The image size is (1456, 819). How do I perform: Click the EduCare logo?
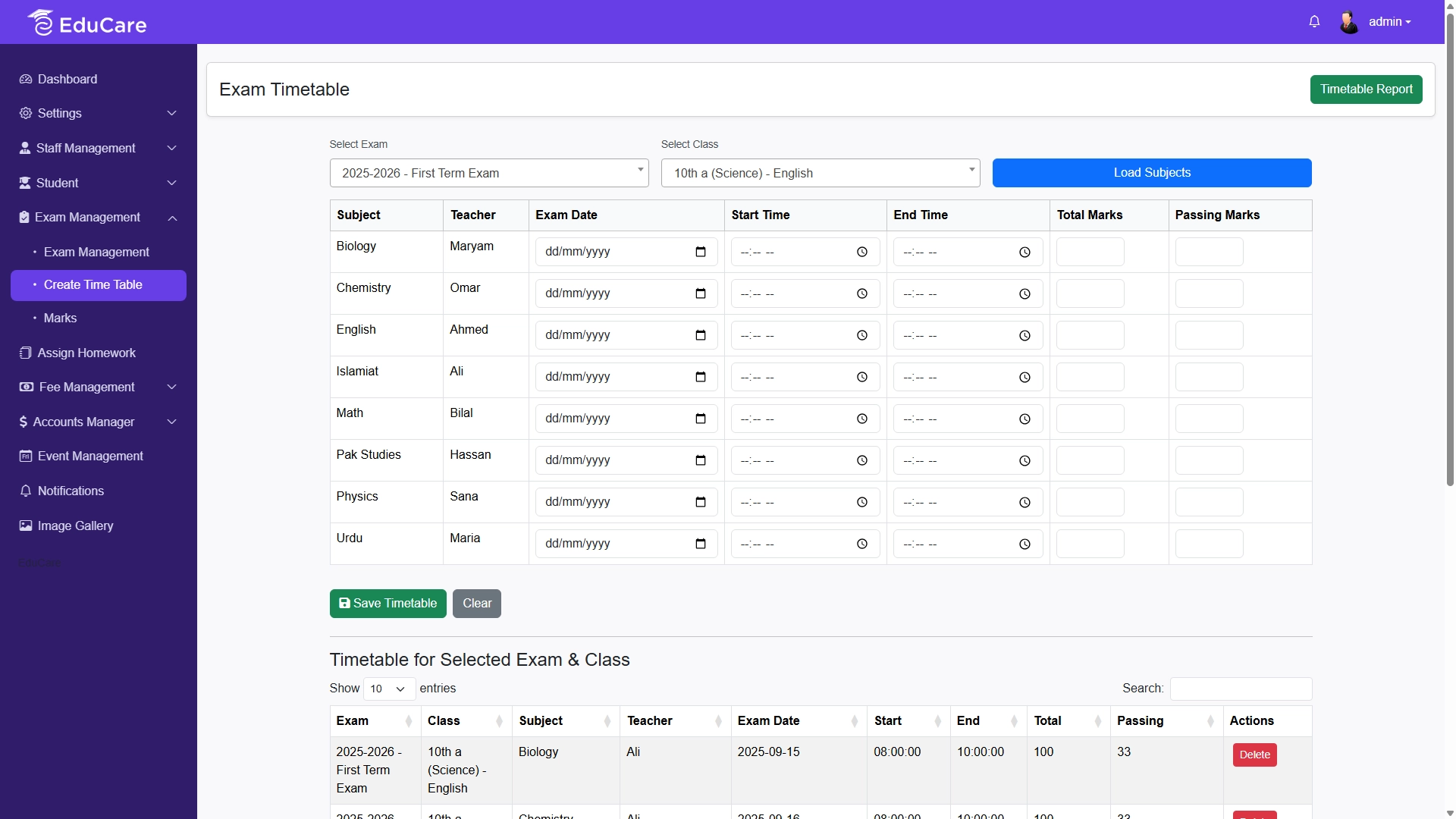tap(87, 23)
